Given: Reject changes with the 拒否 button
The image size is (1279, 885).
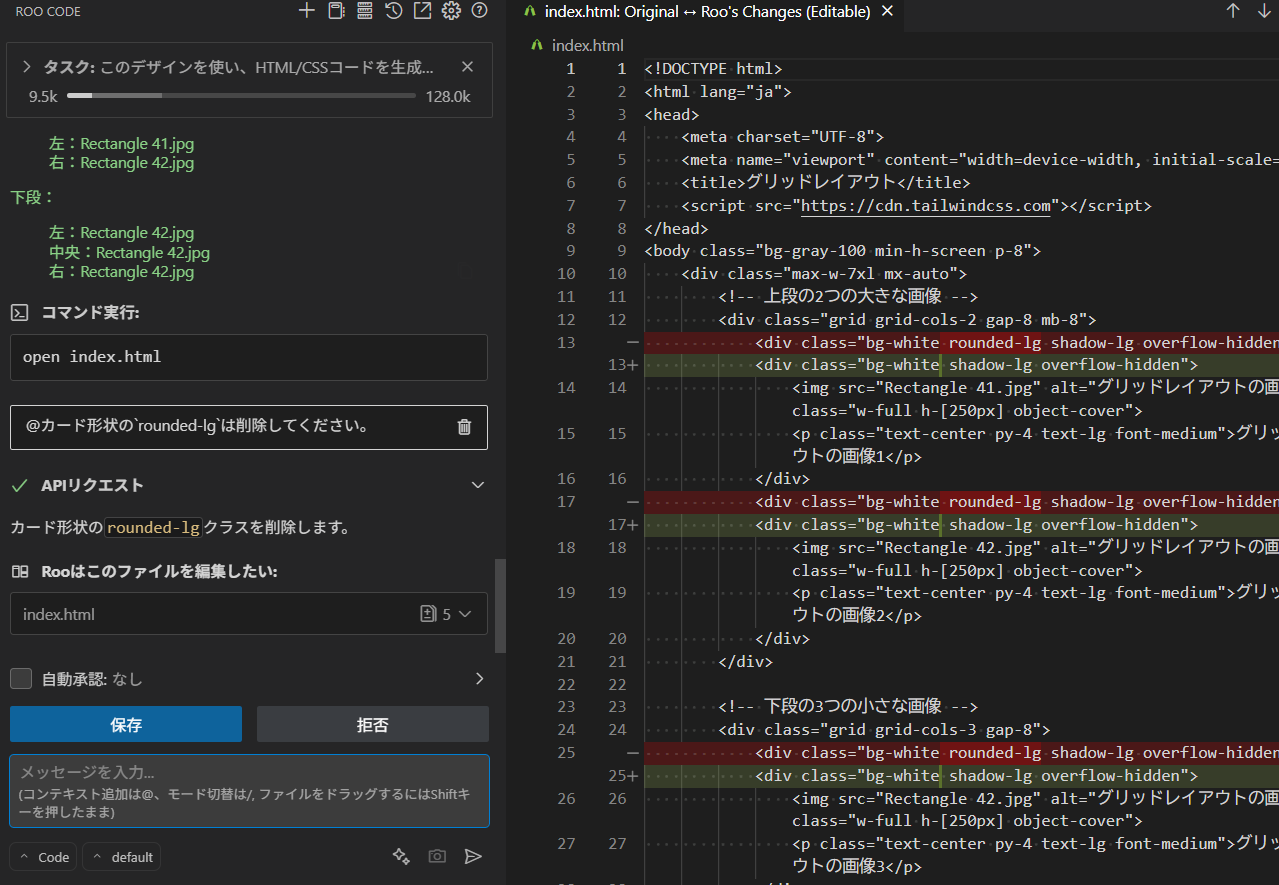Looking at the screenshot, I should click(x=372, y=724).
